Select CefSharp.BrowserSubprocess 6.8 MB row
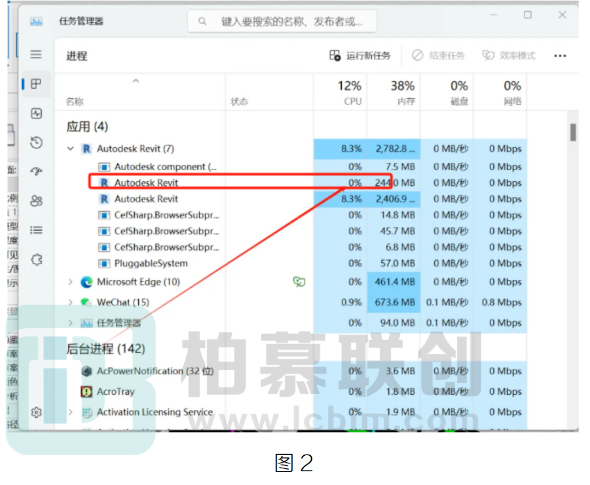The width and height of the screenshot is (590, 485). click(290, 247)
